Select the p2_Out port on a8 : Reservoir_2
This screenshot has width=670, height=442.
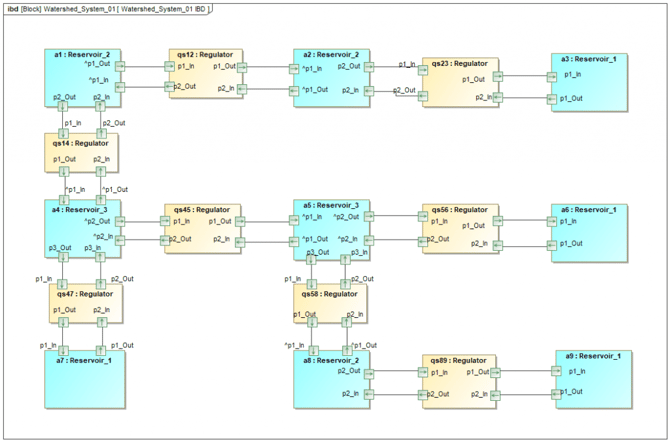click(x=369, y=374)
